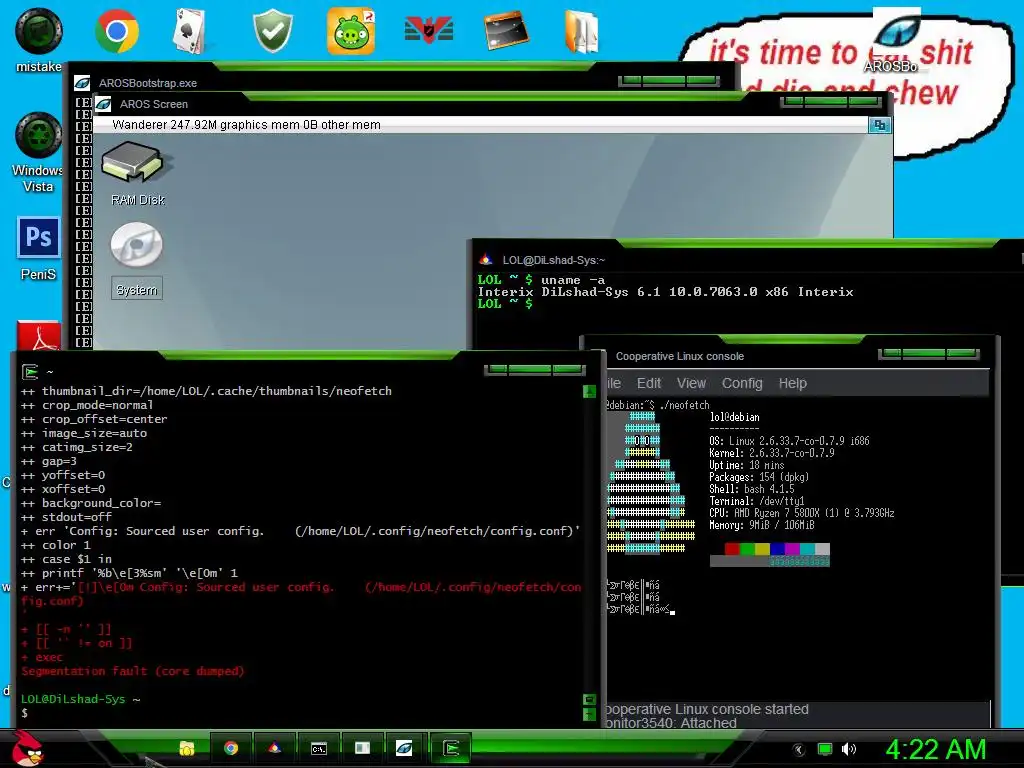The width and height of the screenshot is (1024, 768).
Task: Click 'Interix DiLshad-Sys 6.1' output line
Action: [x=665, y=292]
